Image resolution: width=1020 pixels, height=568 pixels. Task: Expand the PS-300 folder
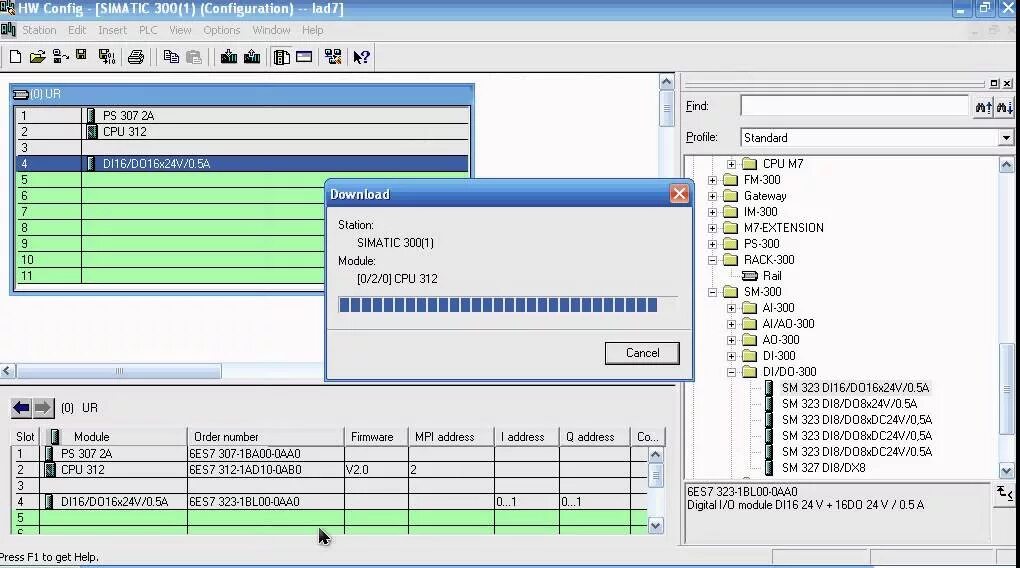point(712,244)
